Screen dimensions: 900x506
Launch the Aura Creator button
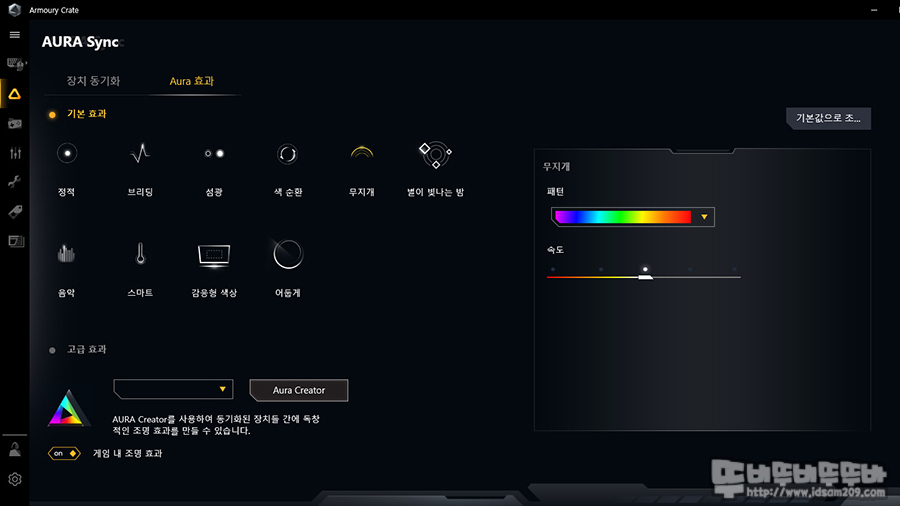[x=298, y=390]
